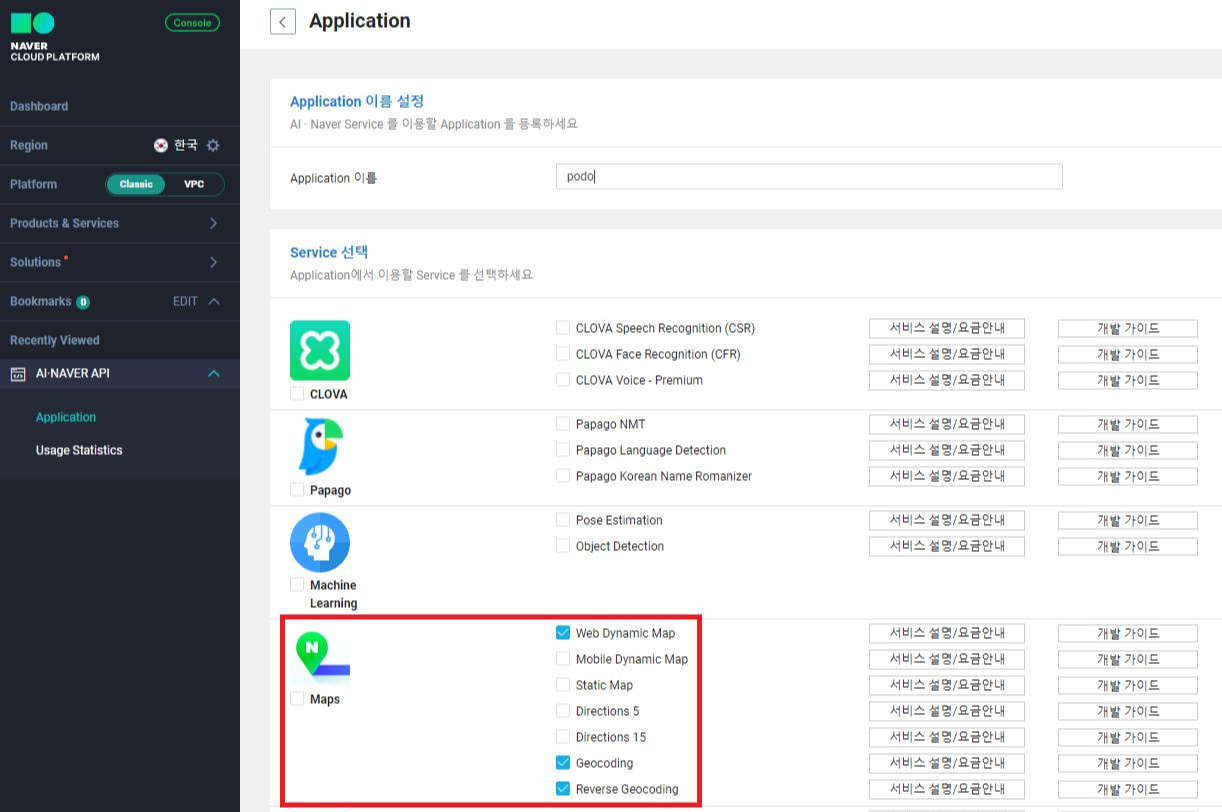Viewport: 1222px width, 812px height.
Task: Open 서비스 설명/요금안내 for Pose Estimation
Action: 946,520
